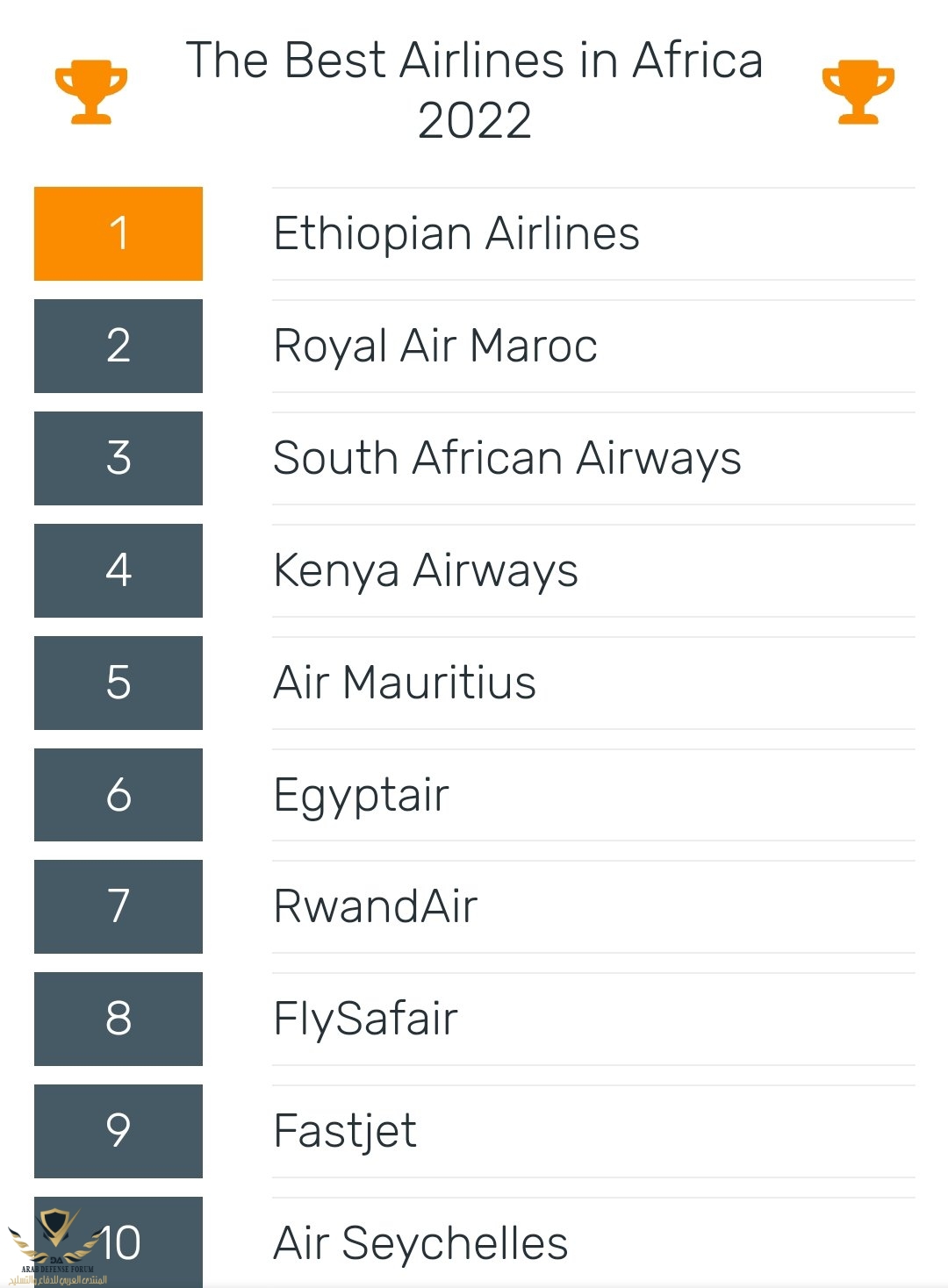Click the RwandAir entry
Viewport: 948px width, 1288px height.
tap(376, 906)
